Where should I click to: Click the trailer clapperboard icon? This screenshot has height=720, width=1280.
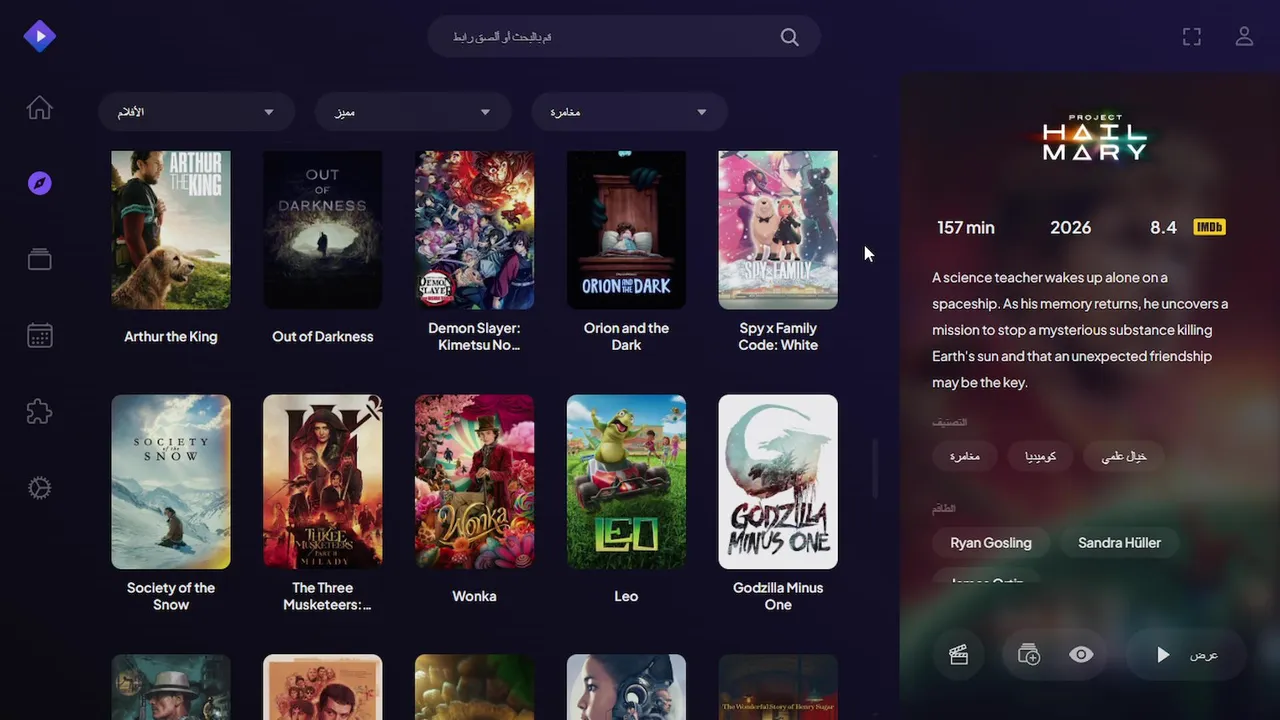point(959,655)
